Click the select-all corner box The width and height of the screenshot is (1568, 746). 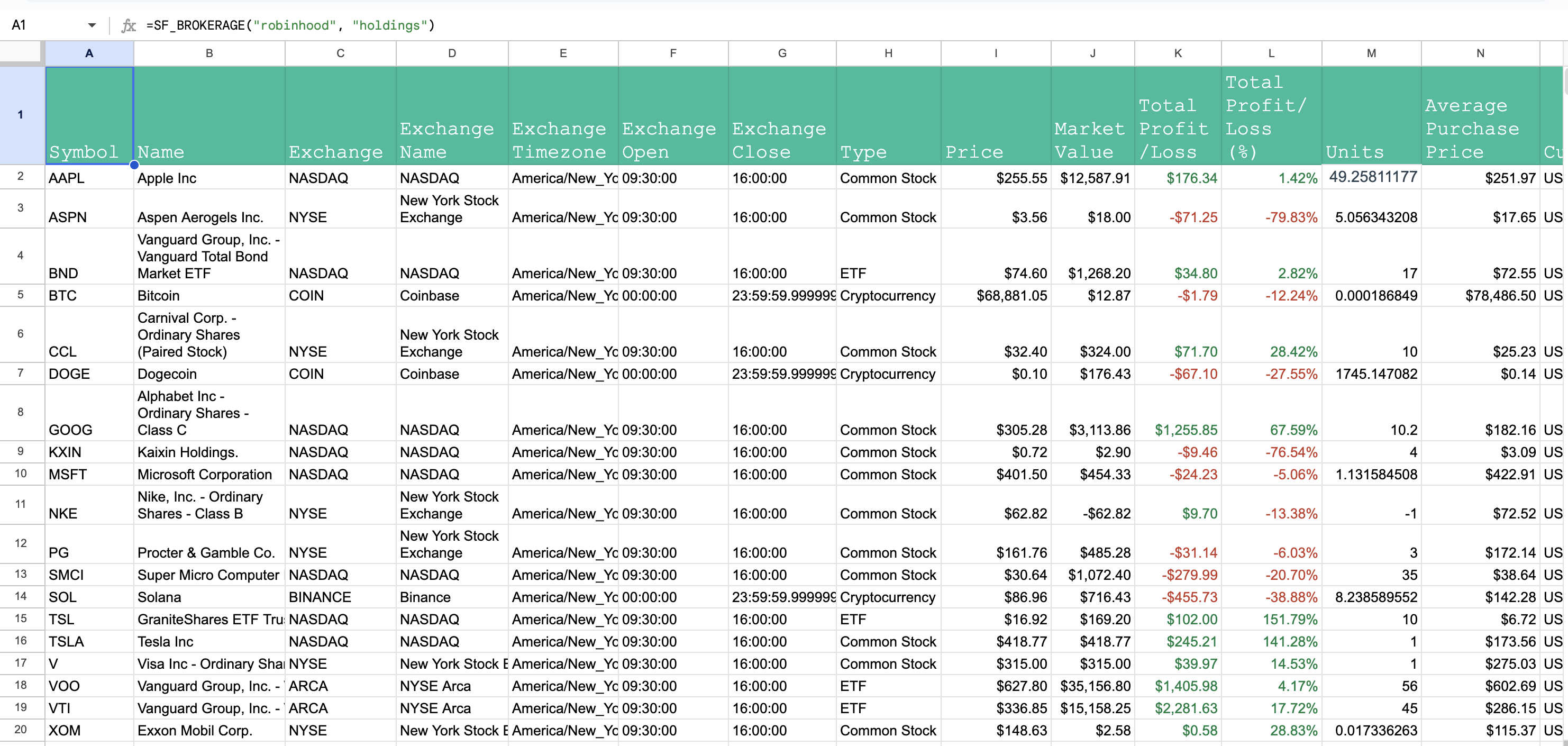(x=22, y=53)
